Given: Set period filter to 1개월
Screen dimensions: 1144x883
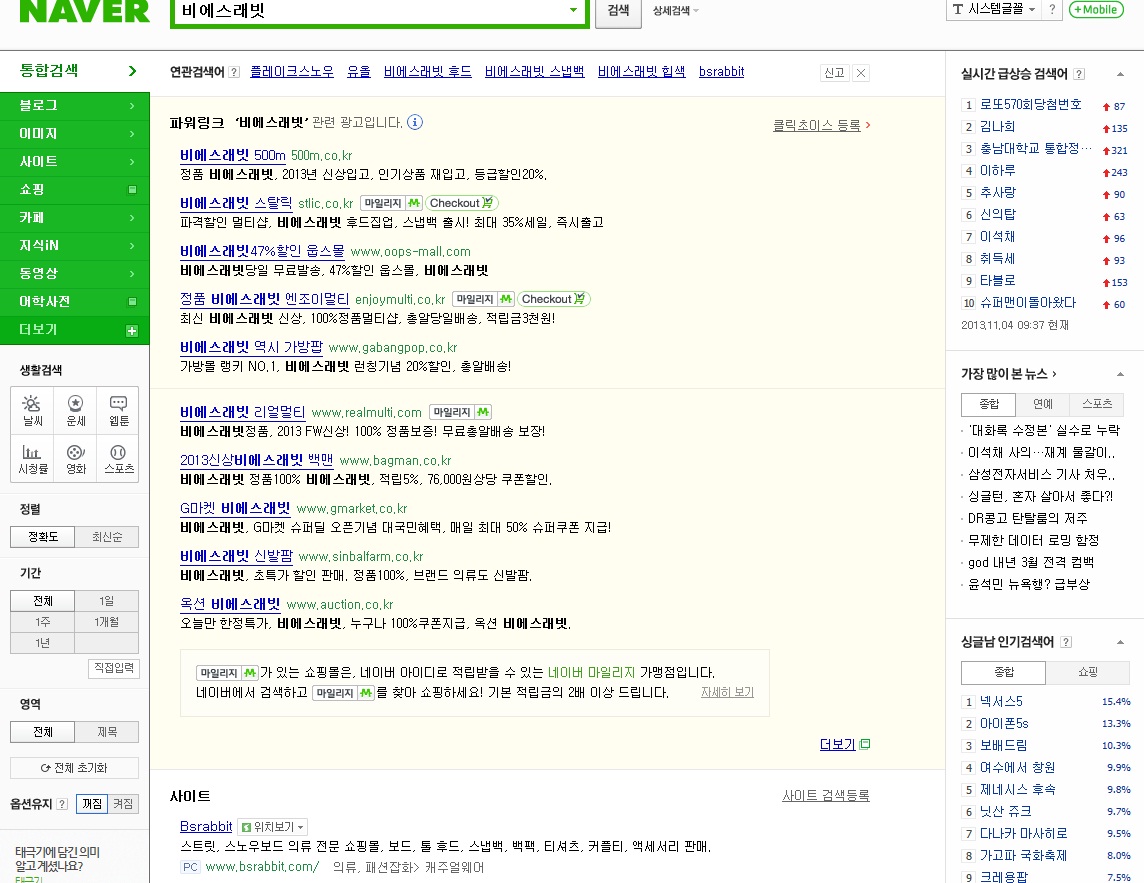Looking at the screenshot, I should click(x=107, y=622).
